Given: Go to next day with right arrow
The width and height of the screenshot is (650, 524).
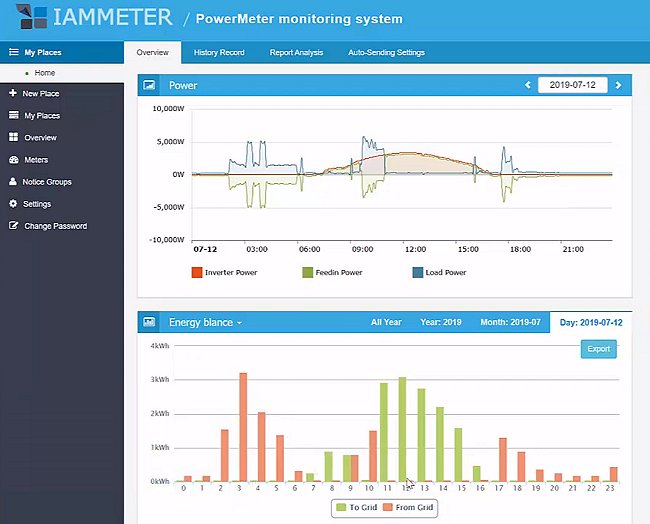Looking at the screenshot, I should tap(618, 85).
